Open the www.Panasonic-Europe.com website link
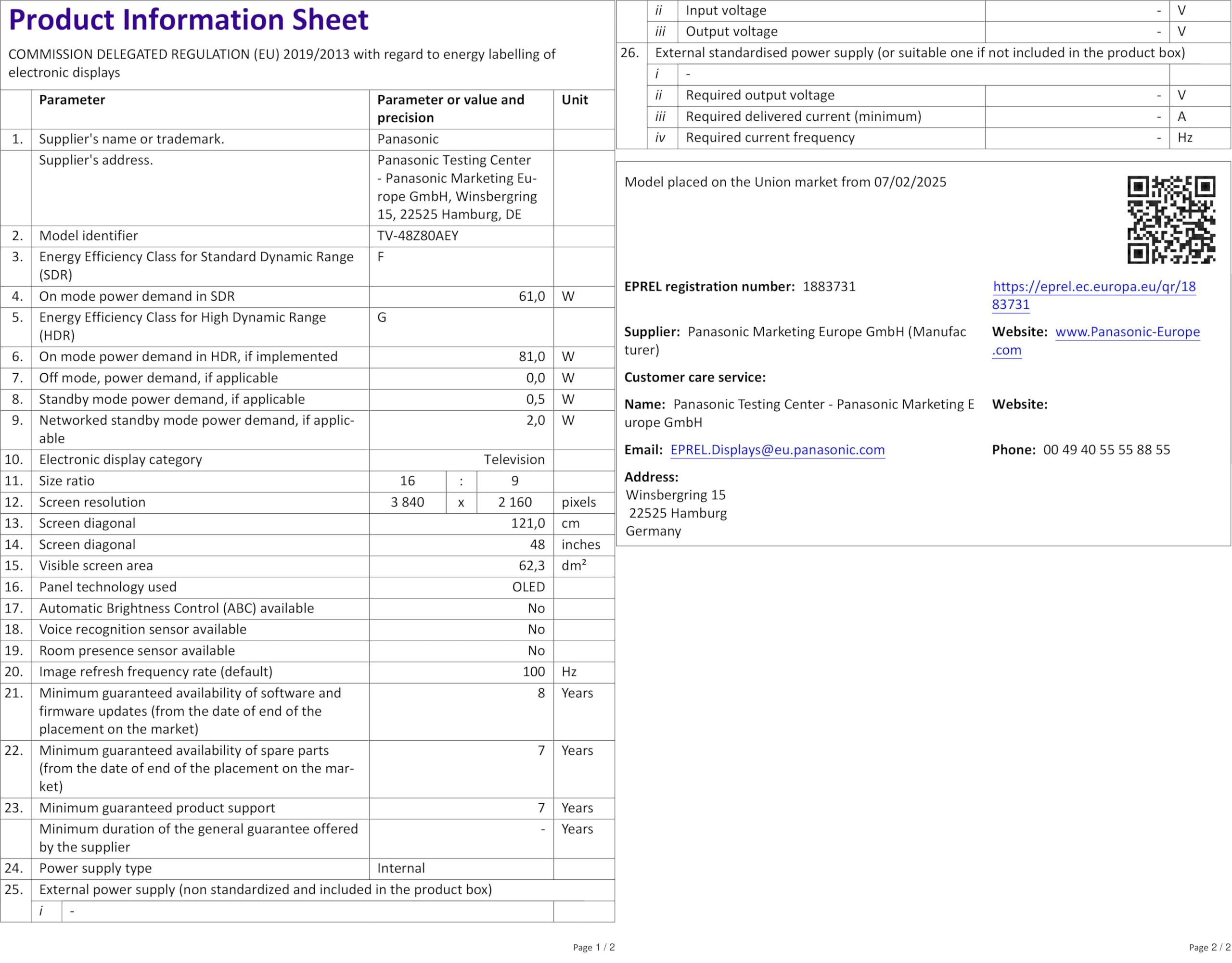 click(x=1127, y=332)
